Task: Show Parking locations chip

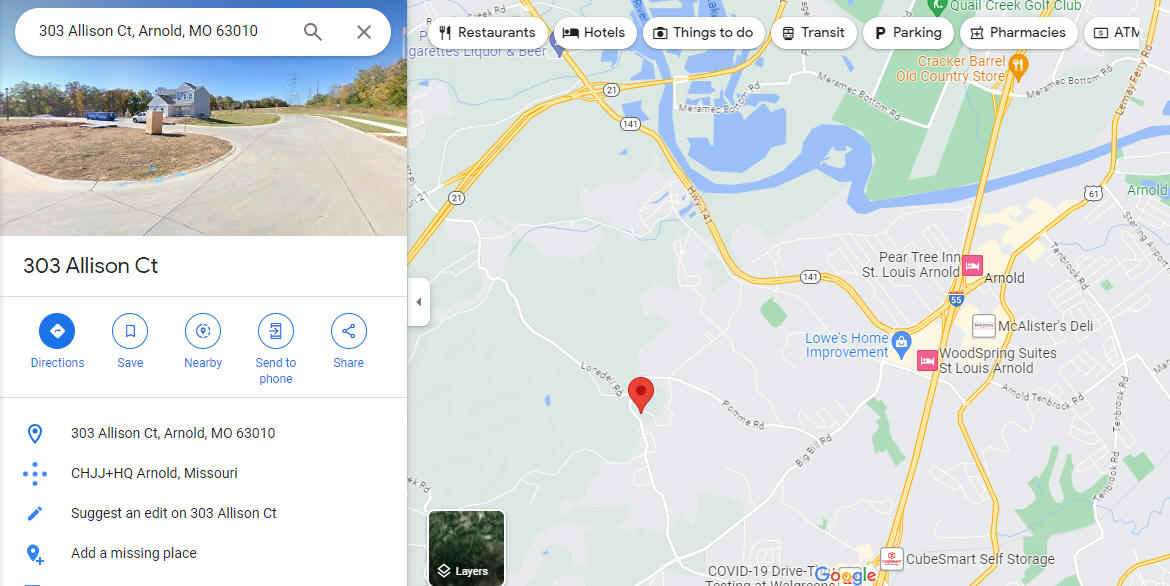Action: pos(908,33)
